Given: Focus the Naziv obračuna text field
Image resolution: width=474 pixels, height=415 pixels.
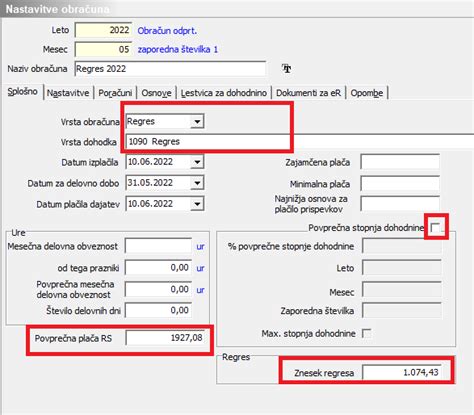Looking at the screenshot, I should pyautogui.click(x=170, y=69).
